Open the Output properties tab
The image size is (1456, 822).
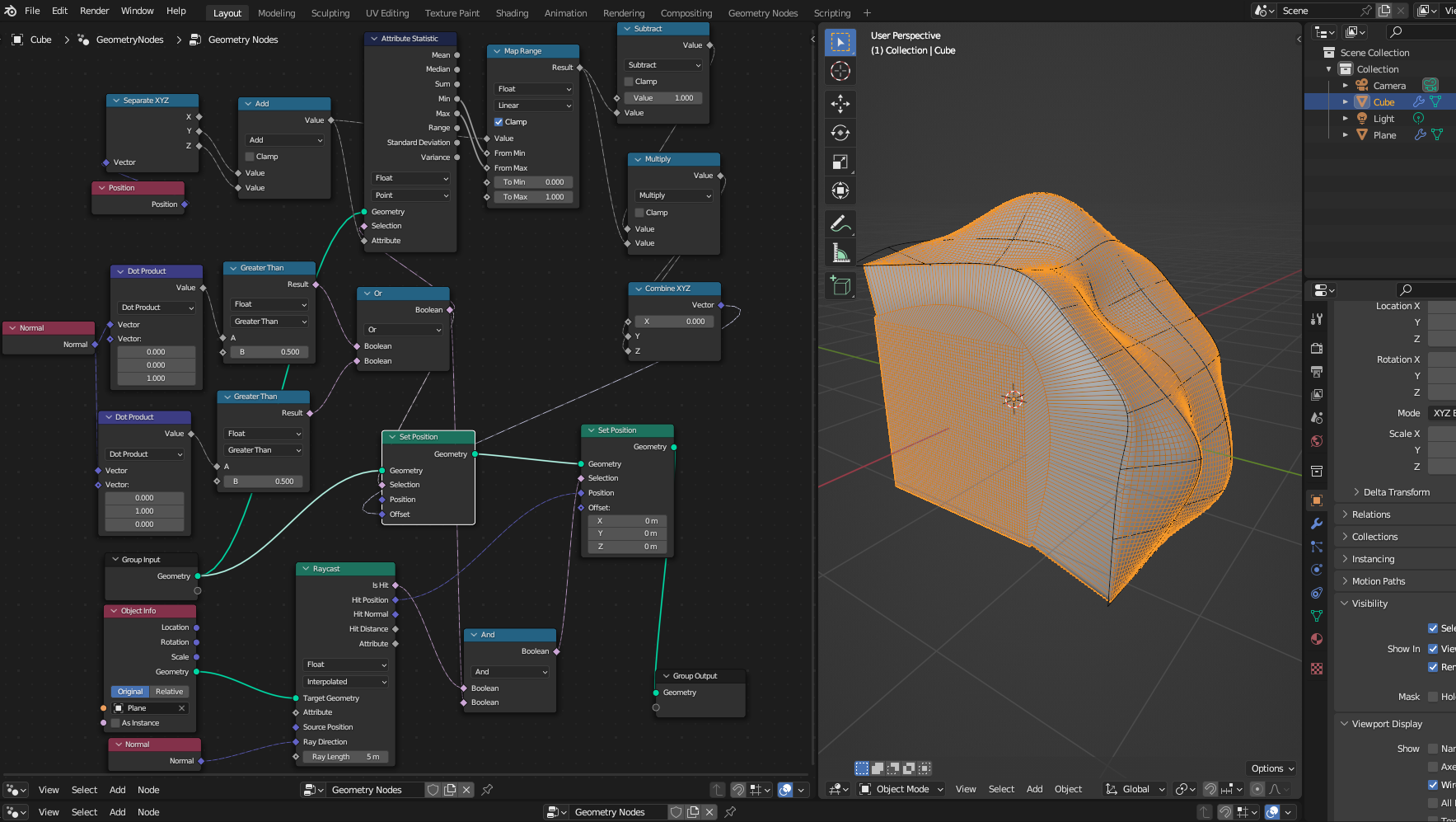pyautogui.click(x=1317, y=371)
